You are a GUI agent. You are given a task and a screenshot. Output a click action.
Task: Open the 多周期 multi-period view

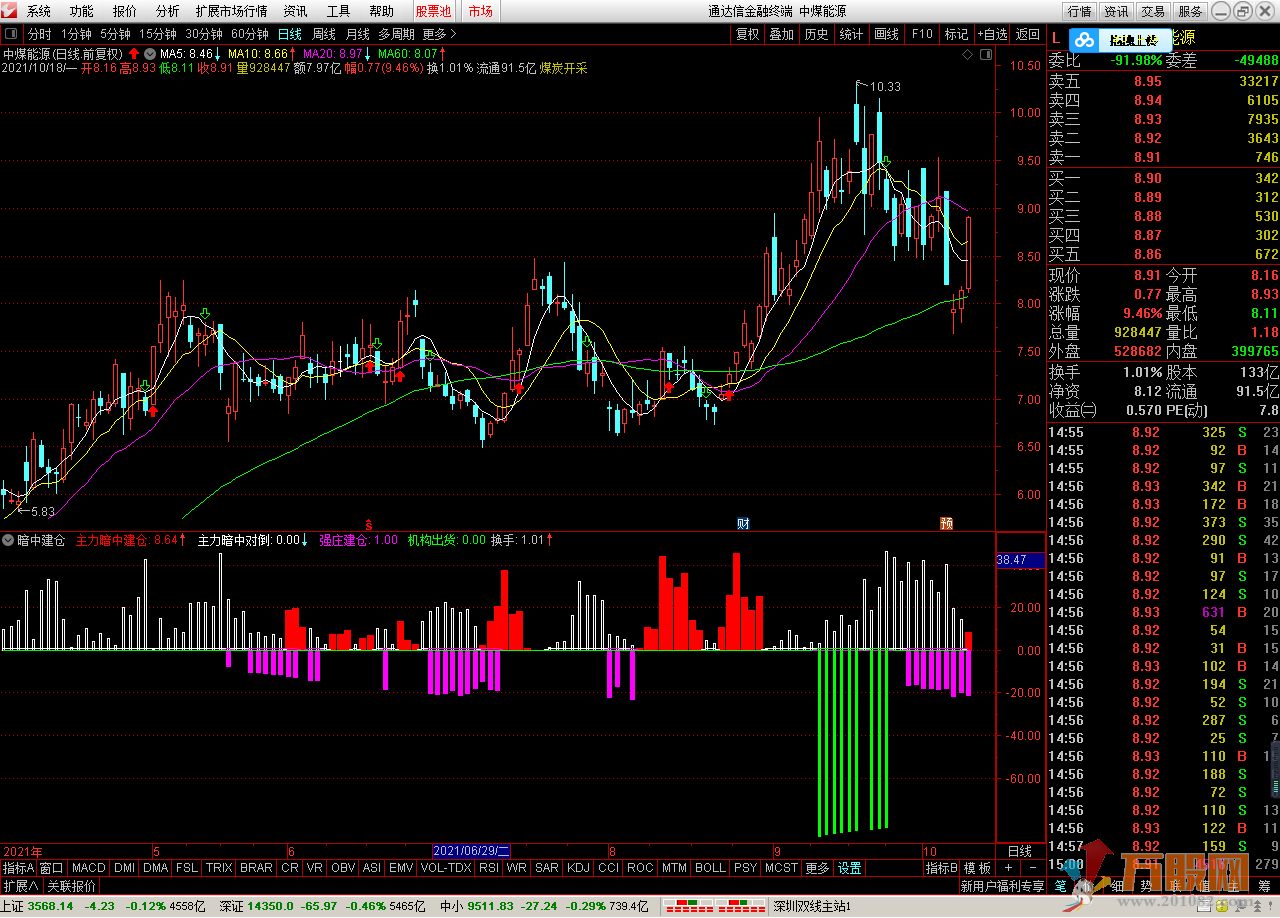coord(396,34)
